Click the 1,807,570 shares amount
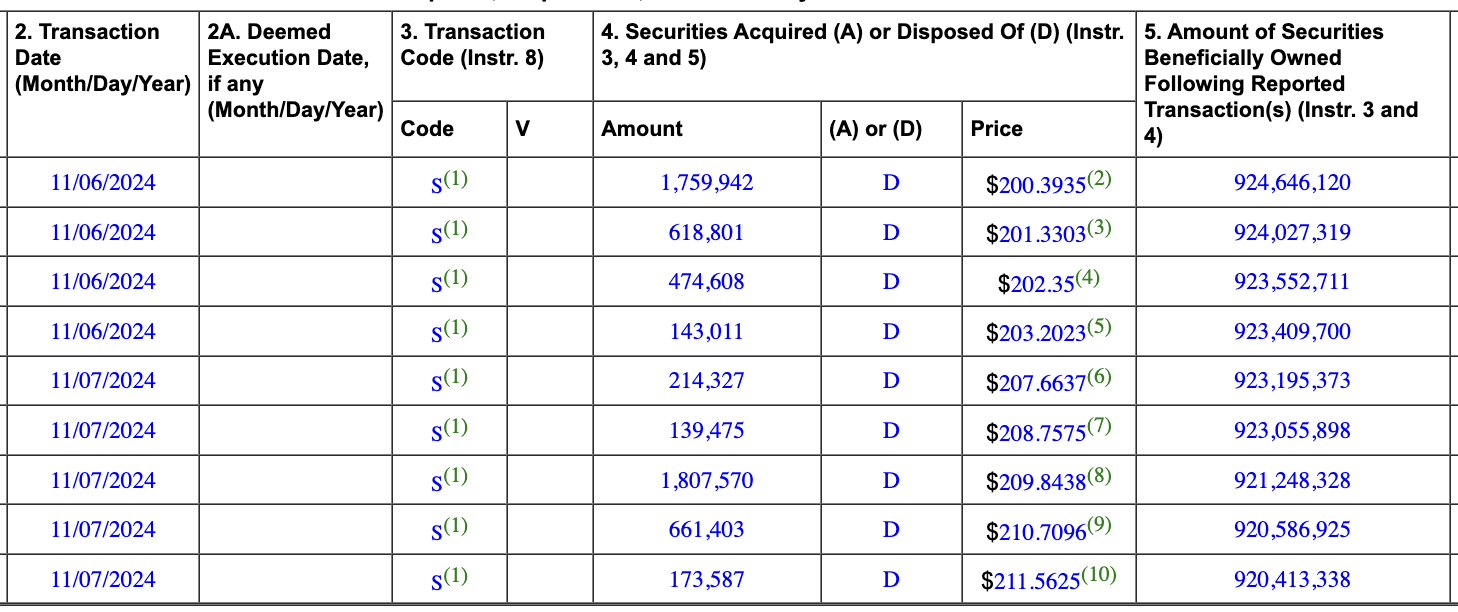The width and height of the screenshot is (1458, 612). (706, 481)
